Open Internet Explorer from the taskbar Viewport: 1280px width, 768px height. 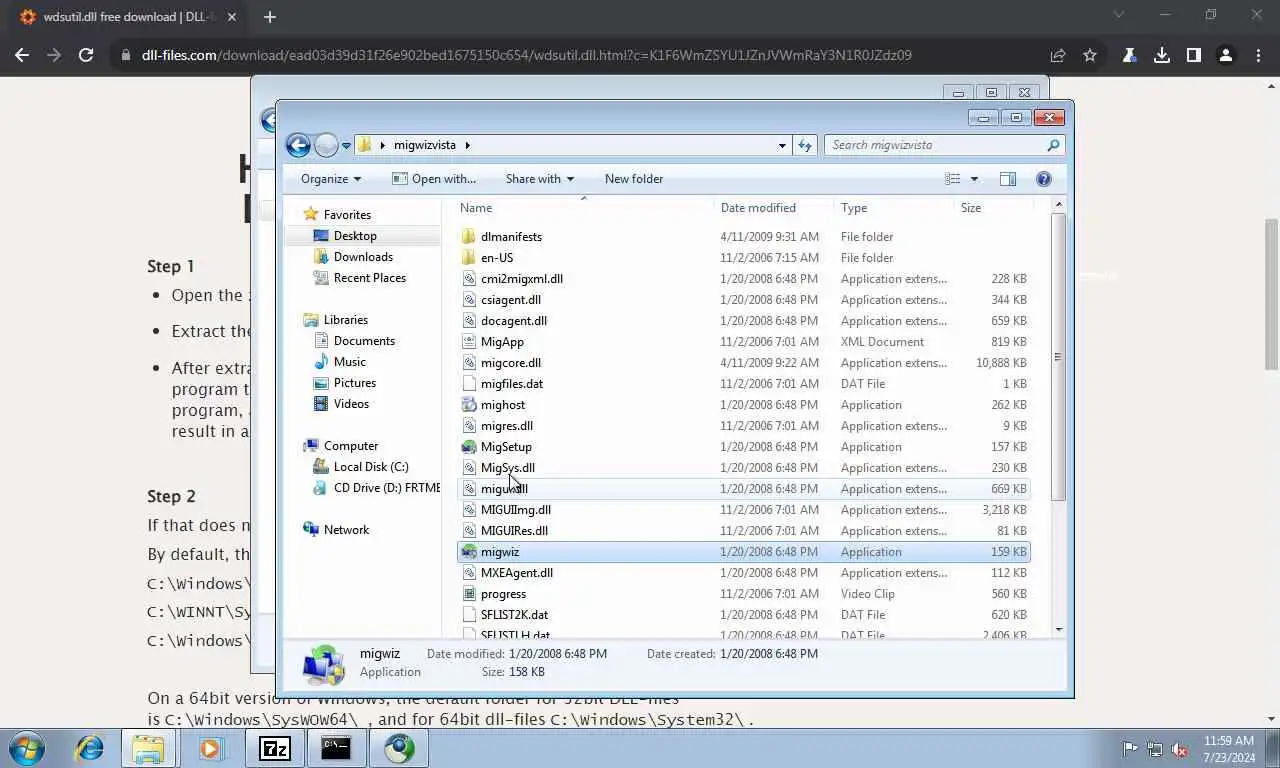pyautogui.click(x=89, y=748)
